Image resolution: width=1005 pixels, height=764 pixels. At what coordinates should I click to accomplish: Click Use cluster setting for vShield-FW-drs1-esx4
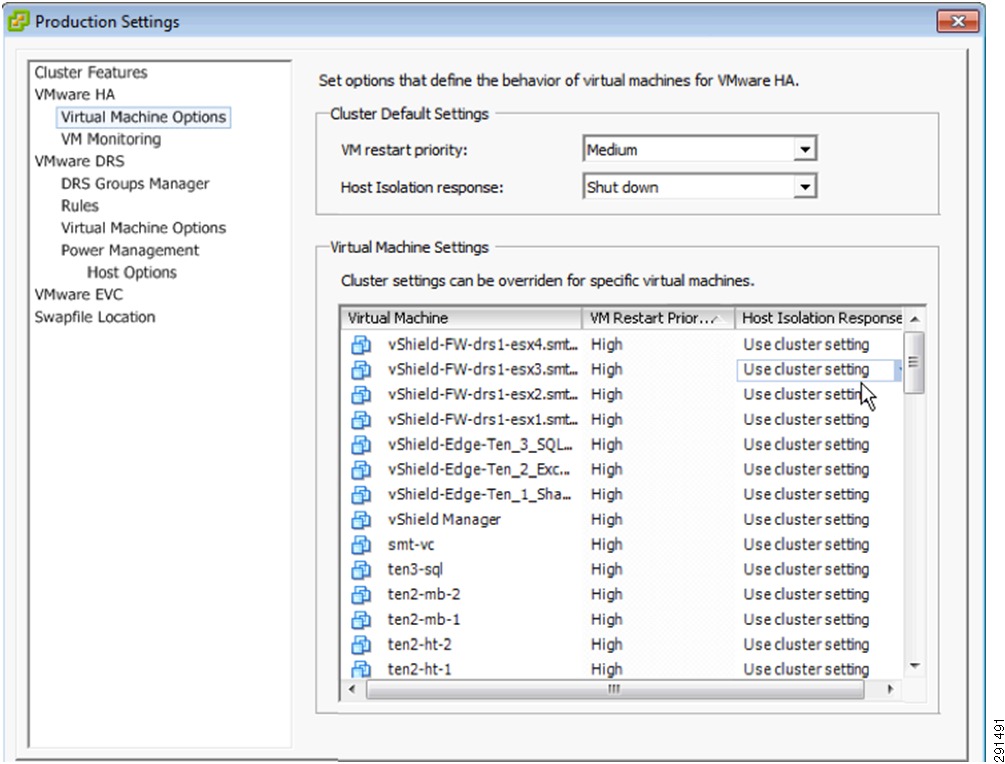(x=806, y=345)
